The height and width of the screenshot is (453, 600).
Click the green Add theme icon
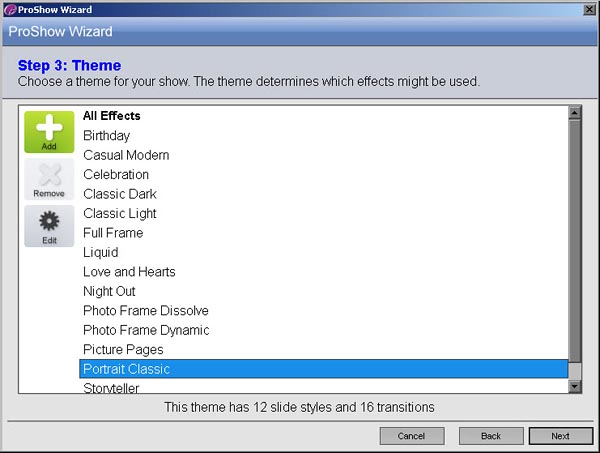pyautogui.click(x=49, y=132)
